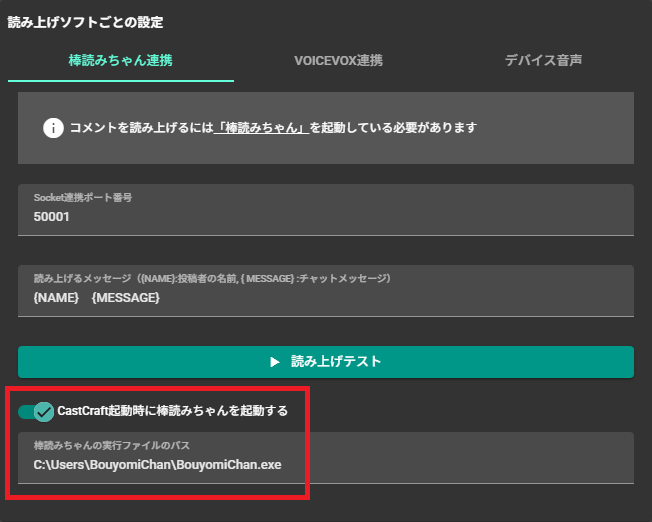Viewport: 652px width, 522px height.
Task: Toggle CastCraft起動時に棒読みちゃんを起動する switch
Action: point(36,412)
